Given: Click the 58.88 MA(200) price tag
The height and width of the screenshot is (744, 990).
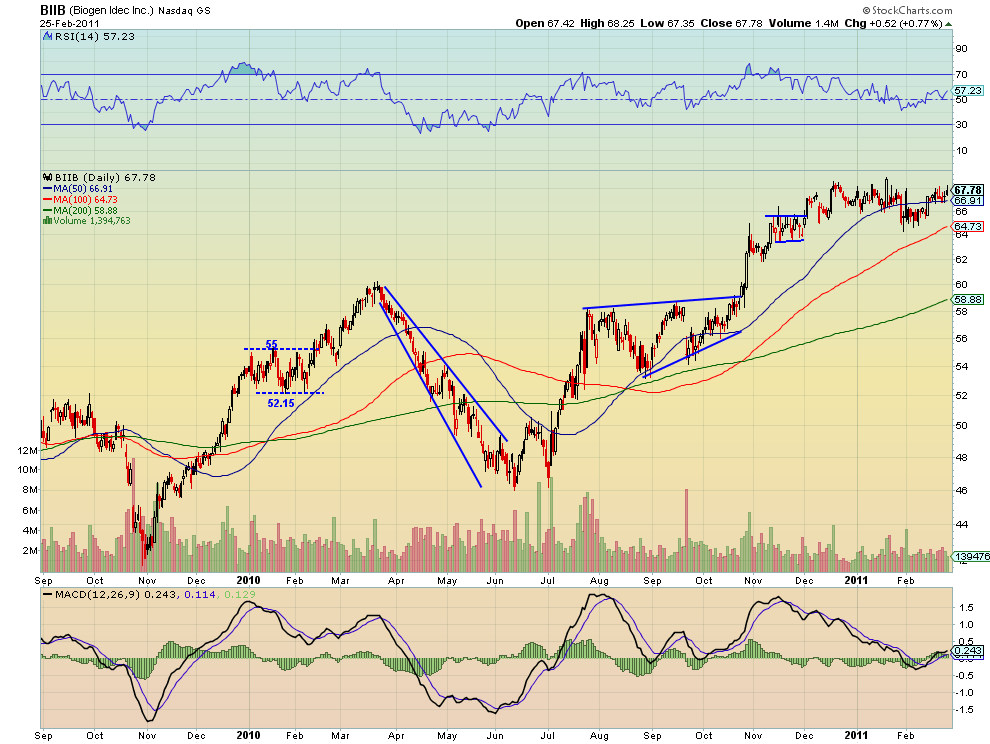Looking at the screenshot, I should tap(967, 299).
